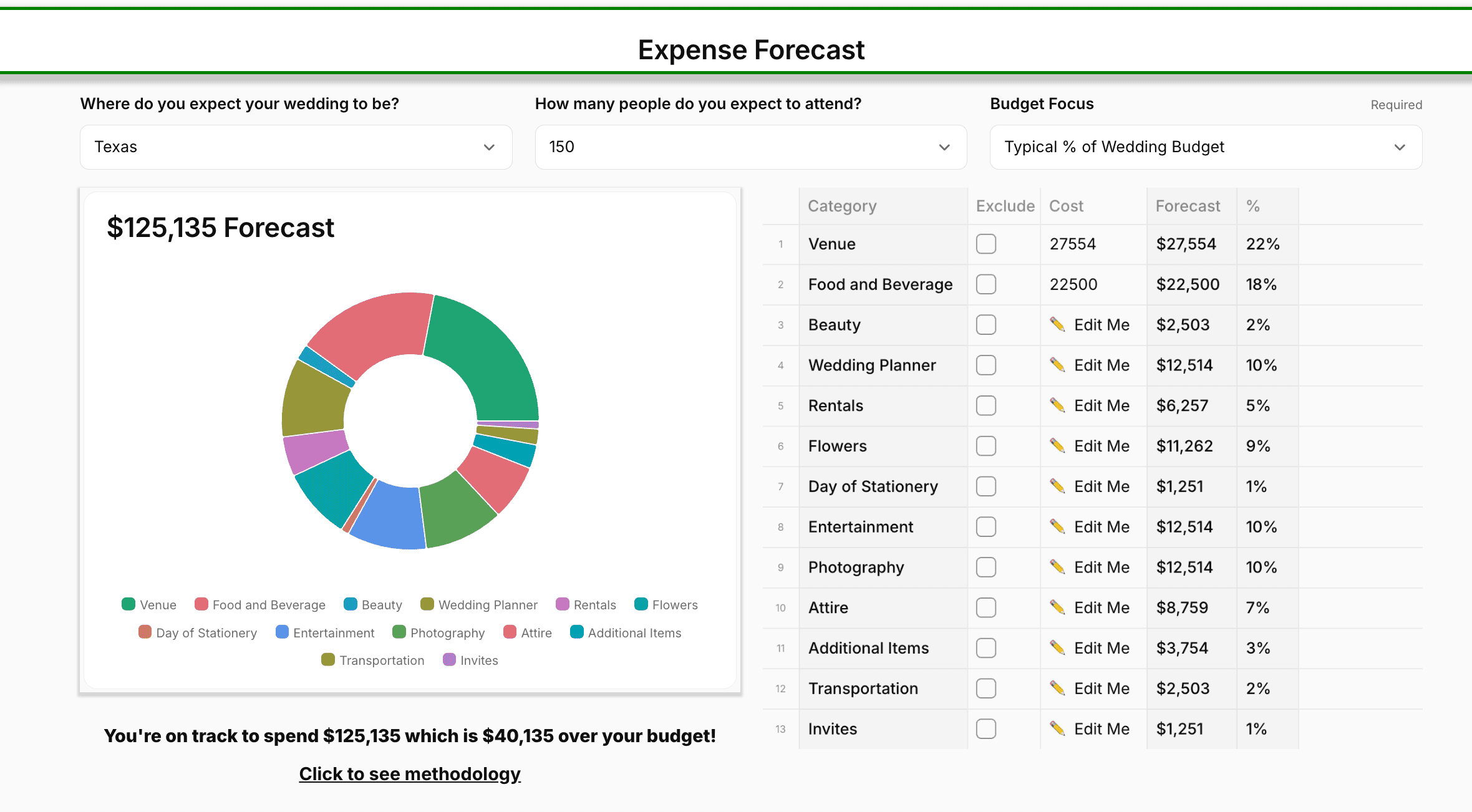This screenshot has height=812, width=1472.
Task: Exclude Food and Beverage from forecast
Action: (986, 284)
